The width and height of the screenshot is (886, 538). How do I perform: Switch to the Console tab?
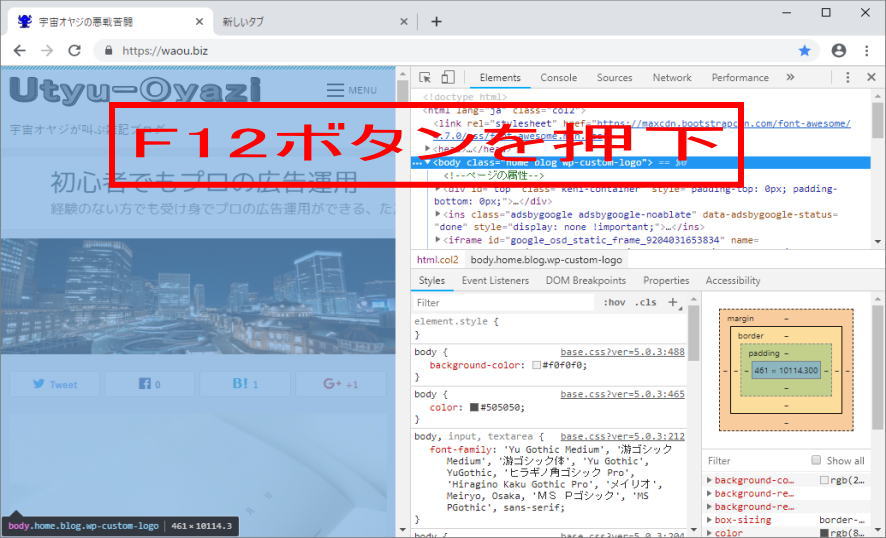click(558, 78)
